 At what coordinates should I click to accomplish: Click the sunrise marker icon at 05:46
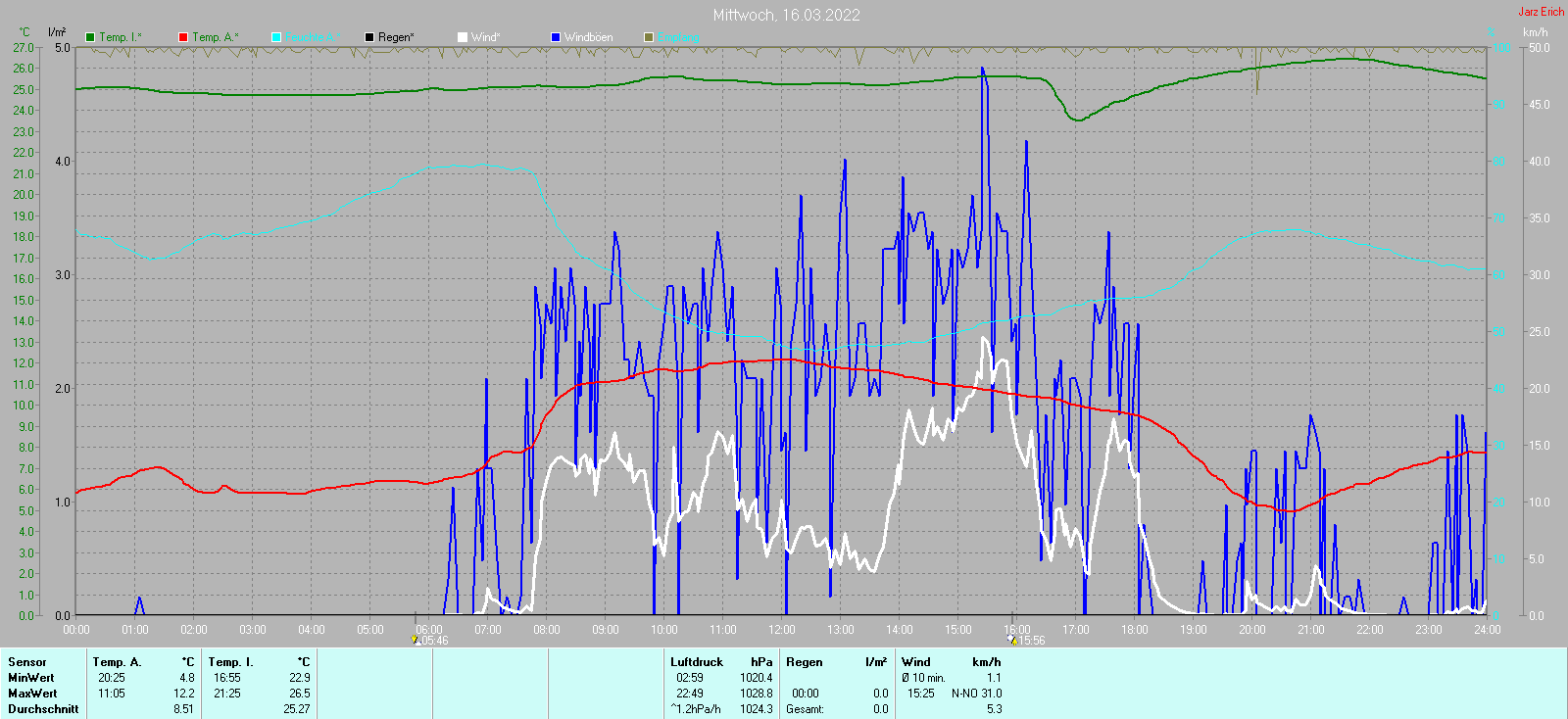415,641
